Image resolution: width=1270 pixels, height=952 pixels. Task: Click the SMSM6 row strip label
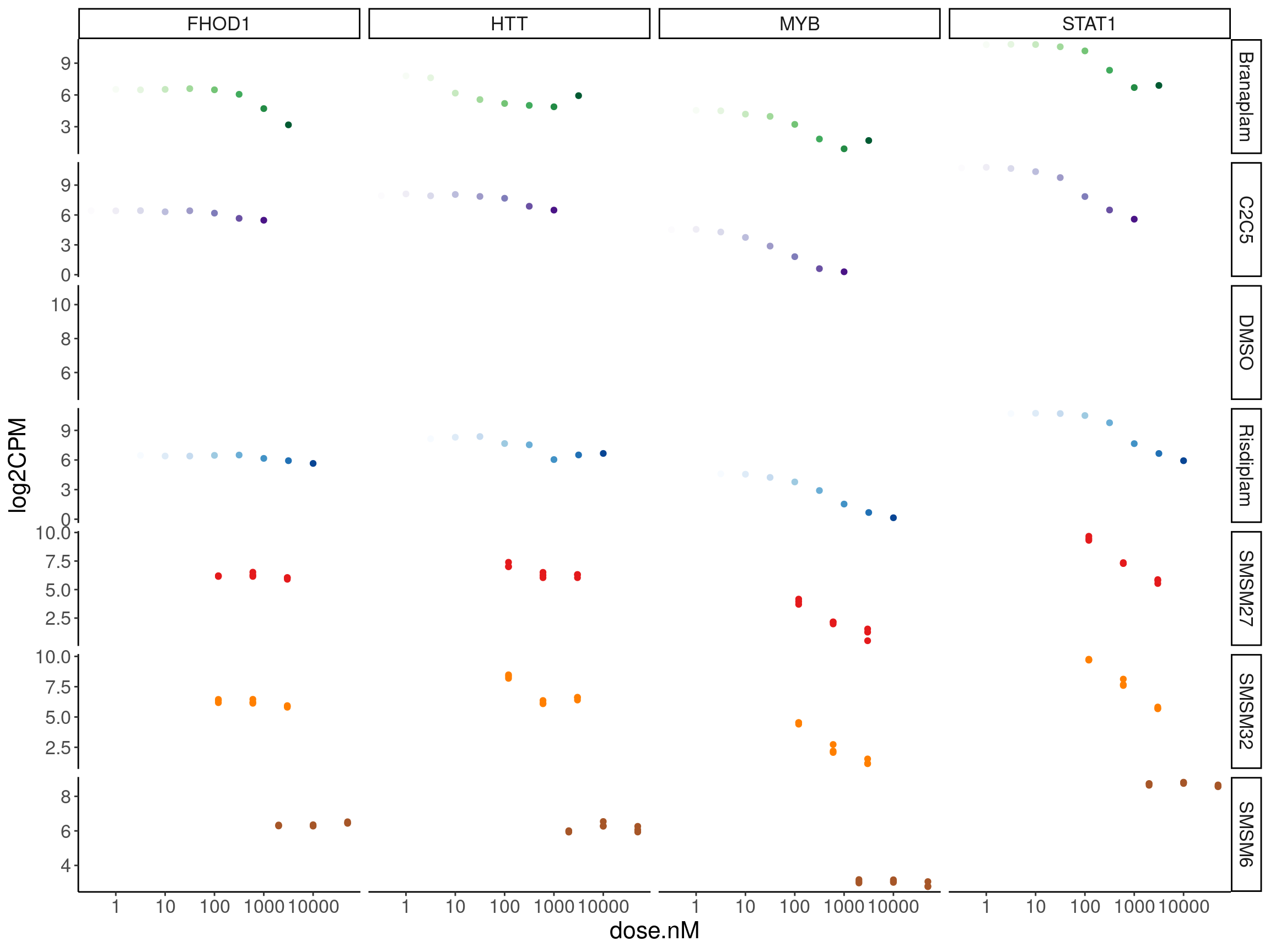tap(1245, 834)
